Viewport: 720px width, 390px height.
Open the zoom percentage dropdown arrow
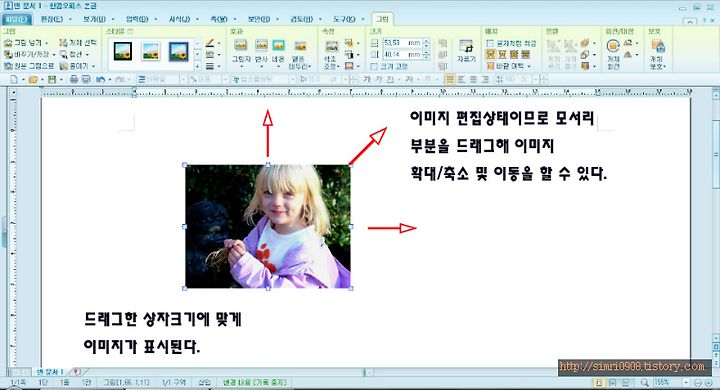(x=686, y=382)
